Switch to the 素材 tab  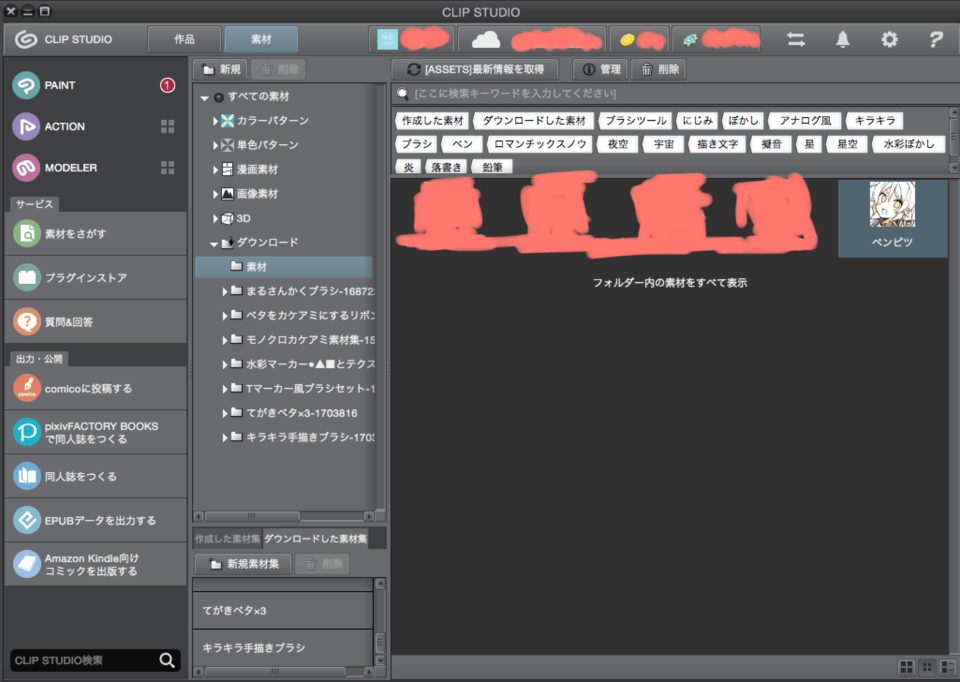(x=261, y=39)
